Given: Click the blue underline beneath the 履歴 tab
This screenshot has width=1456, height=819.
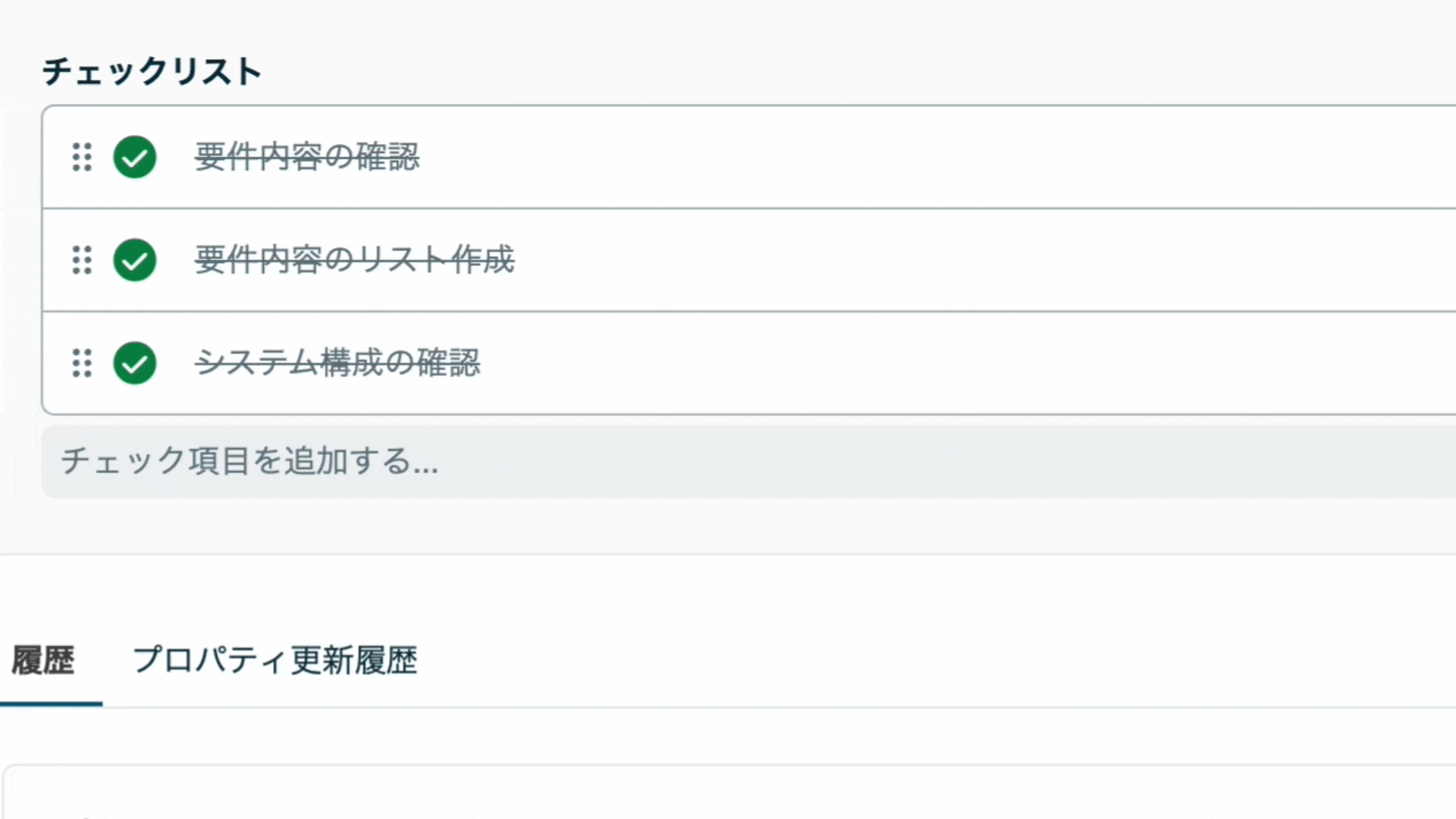Looking at the screenshot, I should [51, 704].
